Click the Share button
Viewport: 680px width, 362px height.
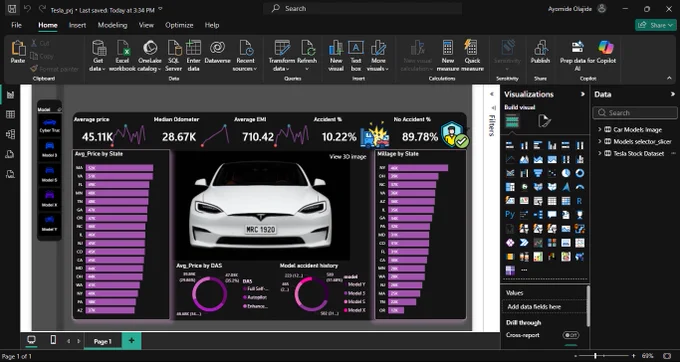(655, 25)
